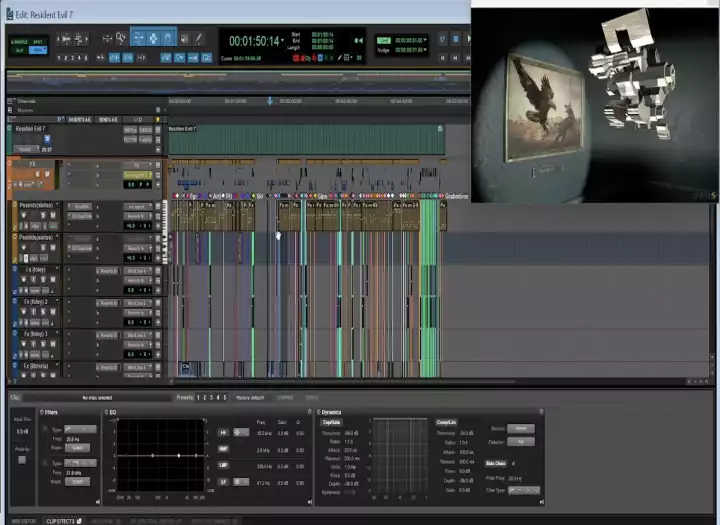Viewport: 720px width, 525px height.
Task: Toggle Polarity invert checkbox
Action: pyautogui.click(x=22, y=459)
